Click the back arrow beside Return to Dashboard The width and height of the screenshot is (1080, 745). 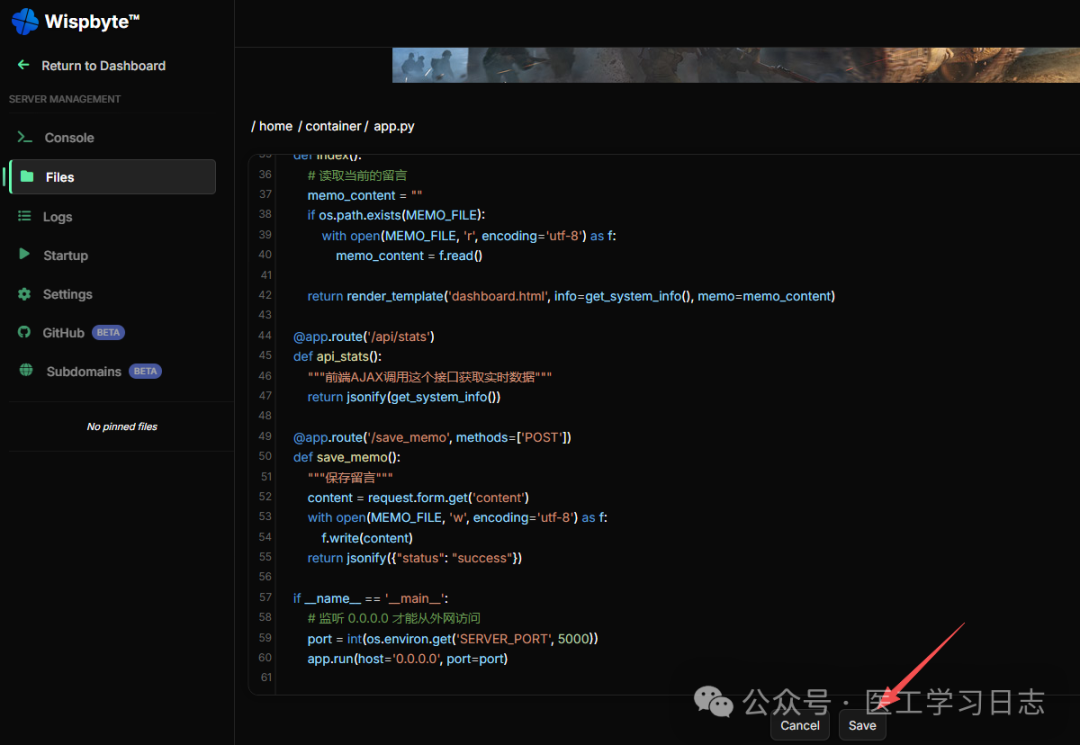24,65
